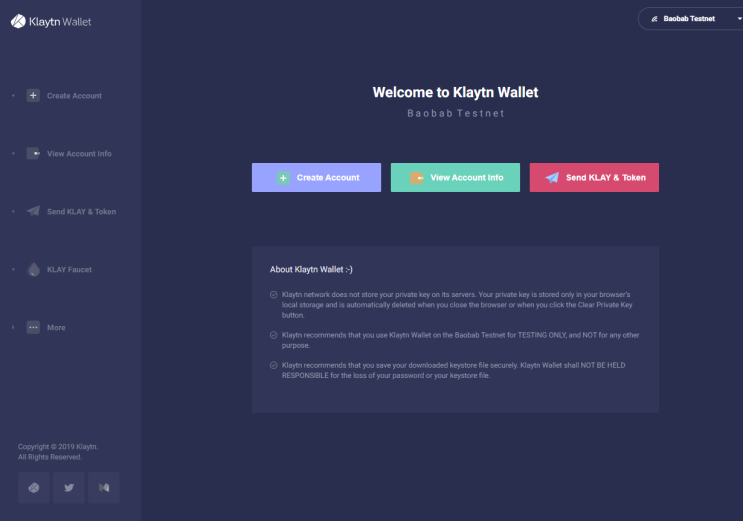The width and height of the screenshot is (743, 521).
Task: Select Create Account in the sidebar
Action: 74,96
